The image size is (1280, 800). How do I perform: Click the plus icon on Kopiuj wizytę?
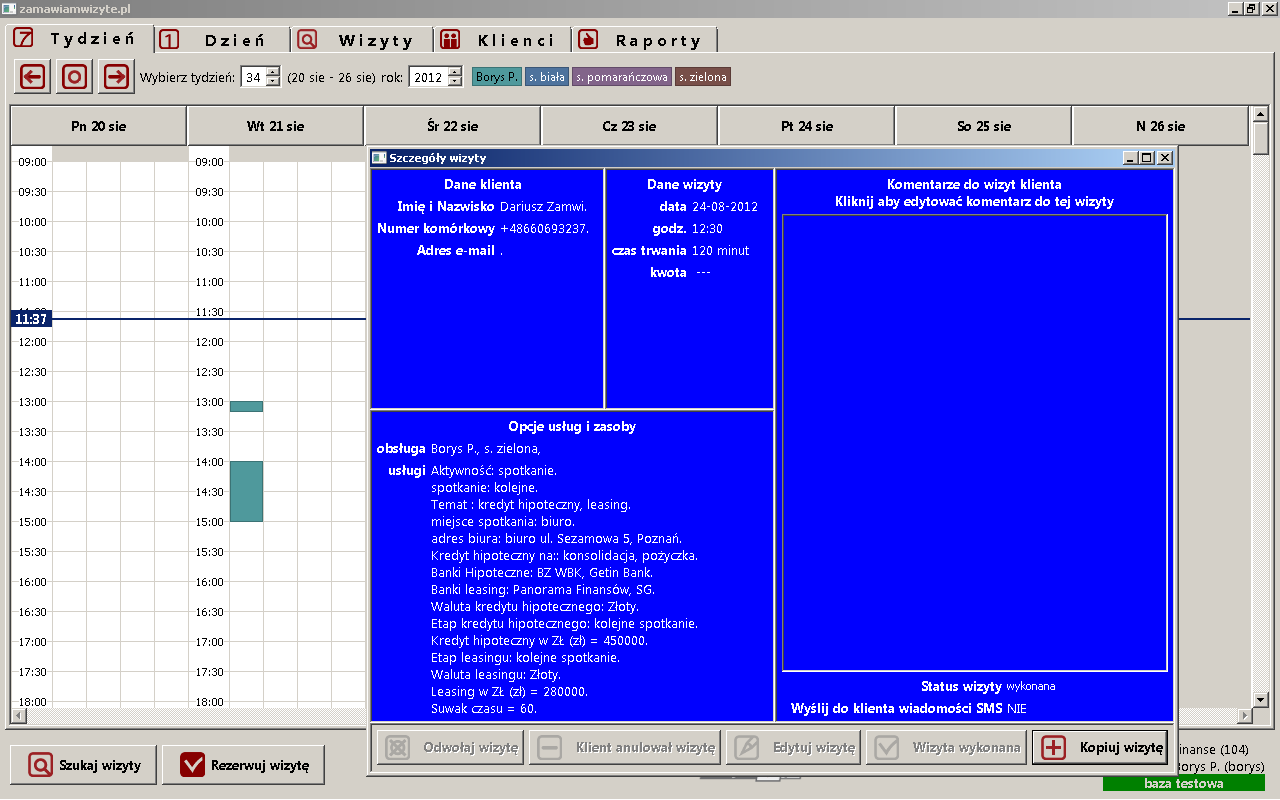coord(1054,747)
